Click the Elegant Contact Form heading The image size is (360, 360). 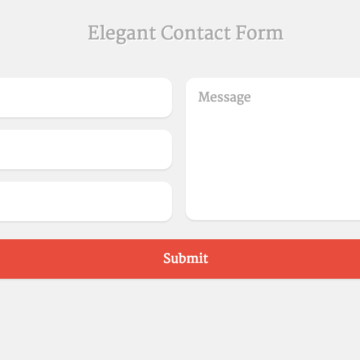pyautogui.click(x=186, y=34)
